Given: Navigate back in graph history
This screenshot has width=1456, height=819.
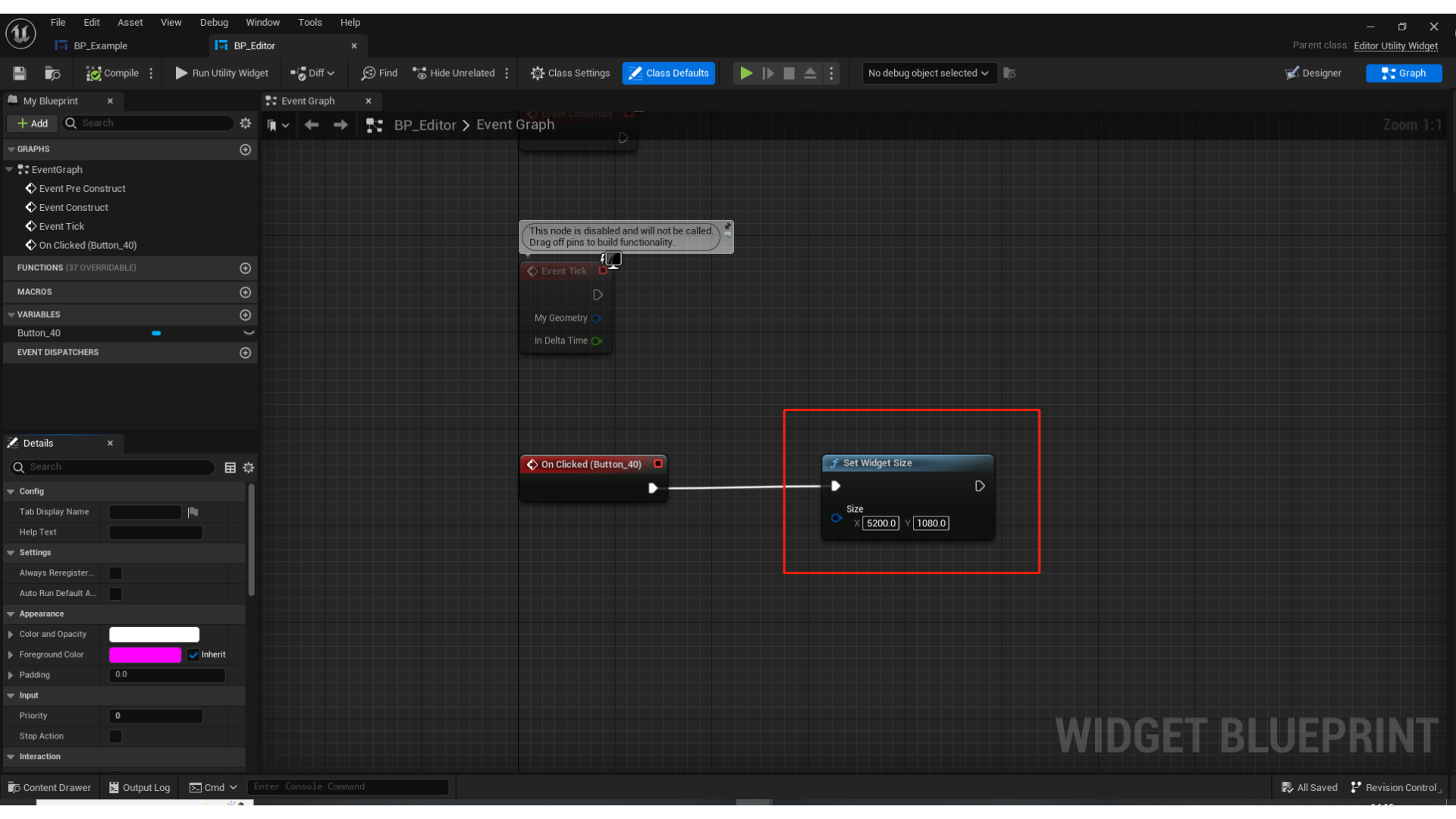Looking at the screenshot, I should (x=311, y=125).
